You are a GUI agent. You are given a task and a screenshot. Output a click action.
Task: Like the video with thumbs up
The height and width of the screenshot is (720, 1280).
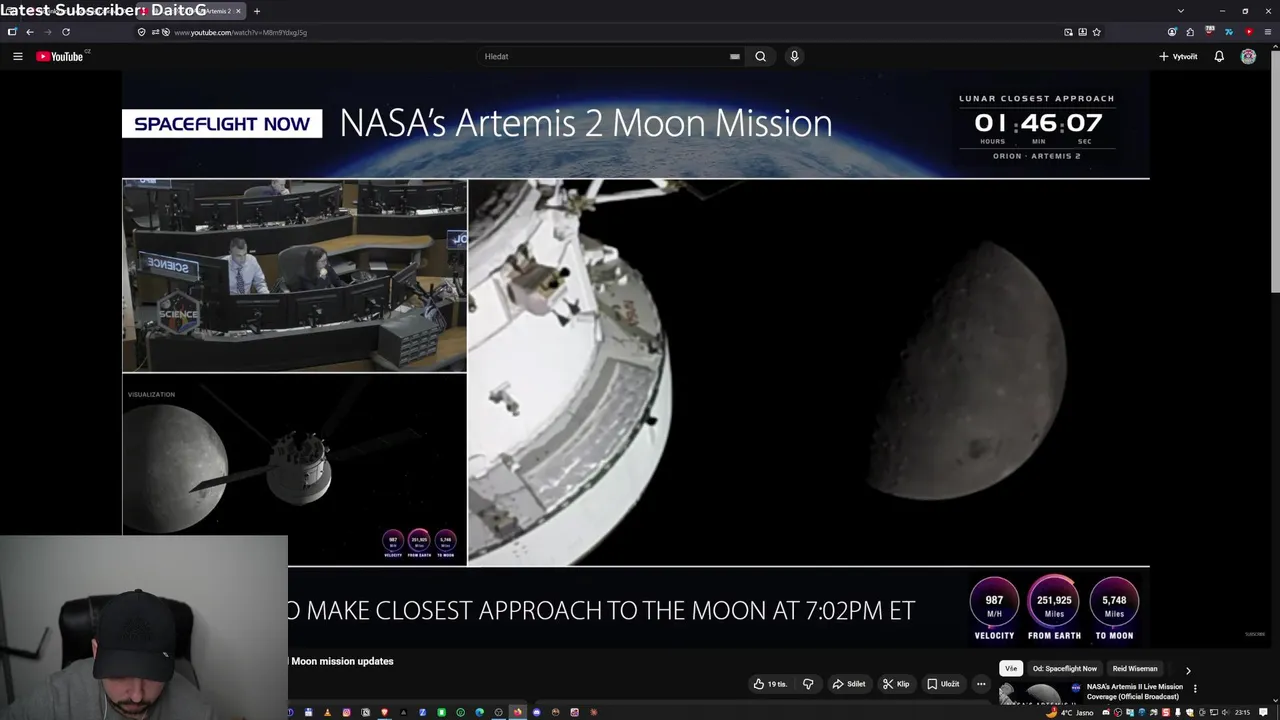click(770, 684)
